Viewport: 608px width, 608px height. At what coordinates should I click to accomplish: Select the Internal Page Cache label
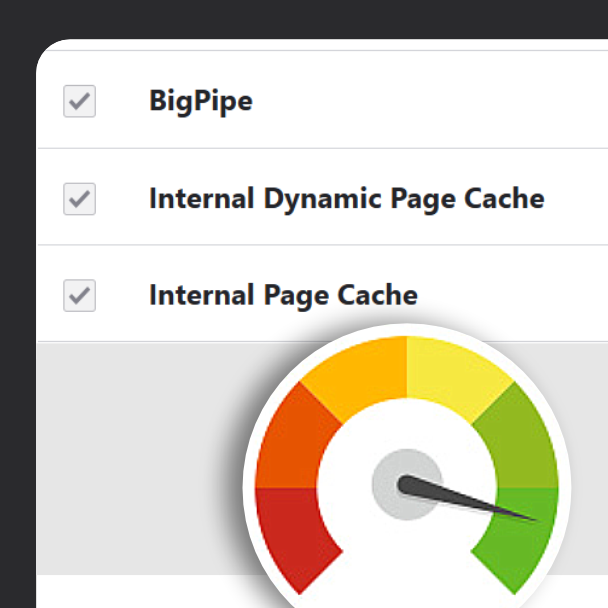pos(283,295)
